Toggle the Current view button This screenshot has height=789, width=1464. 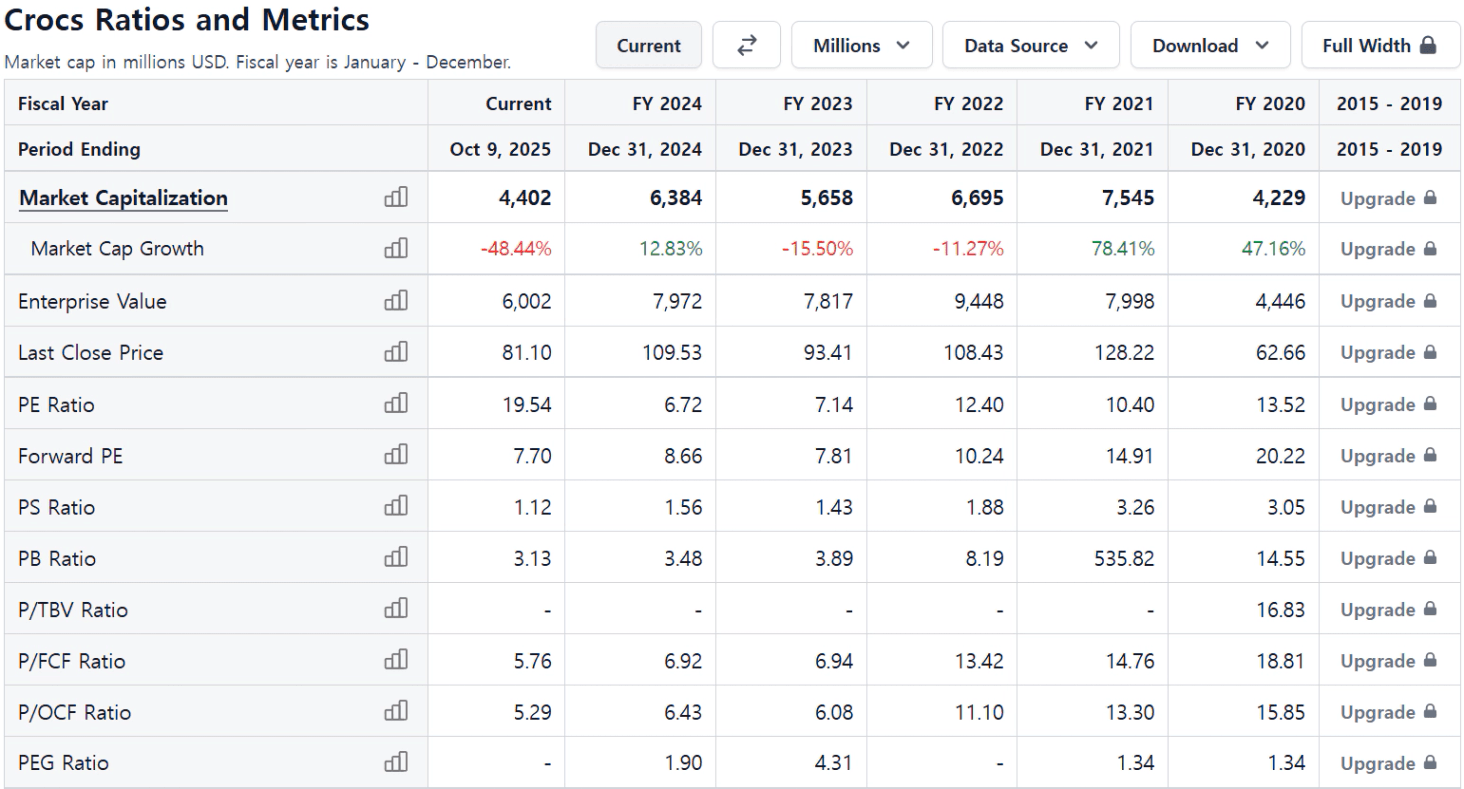pos(648,45)
